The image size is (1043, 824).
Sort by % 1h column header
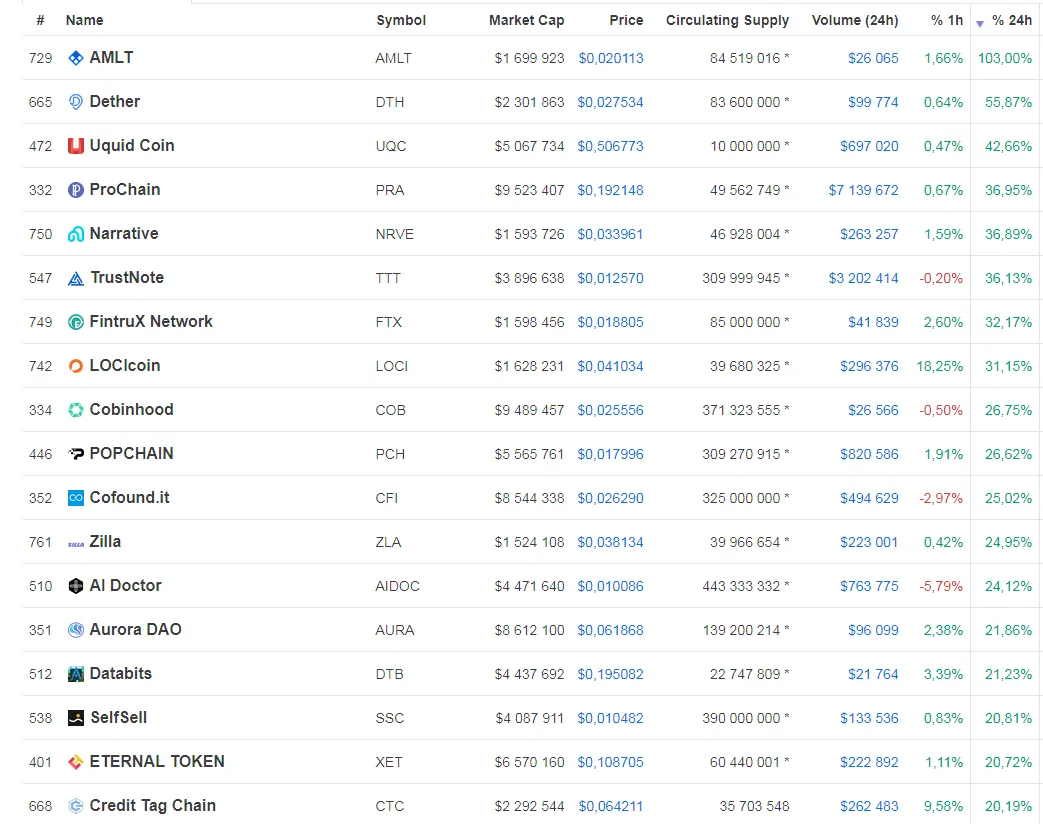[x=947, y=21]
